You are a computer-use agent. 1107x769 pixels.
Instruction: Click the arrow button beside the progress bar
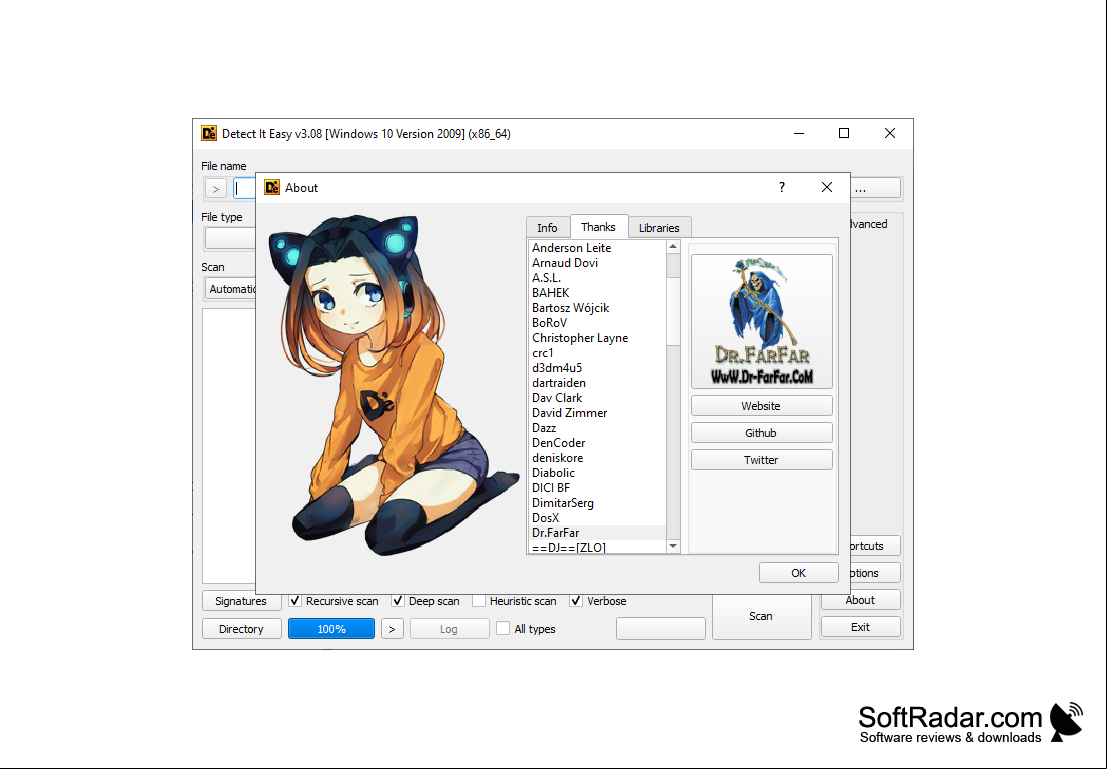[x=392, y=629]
